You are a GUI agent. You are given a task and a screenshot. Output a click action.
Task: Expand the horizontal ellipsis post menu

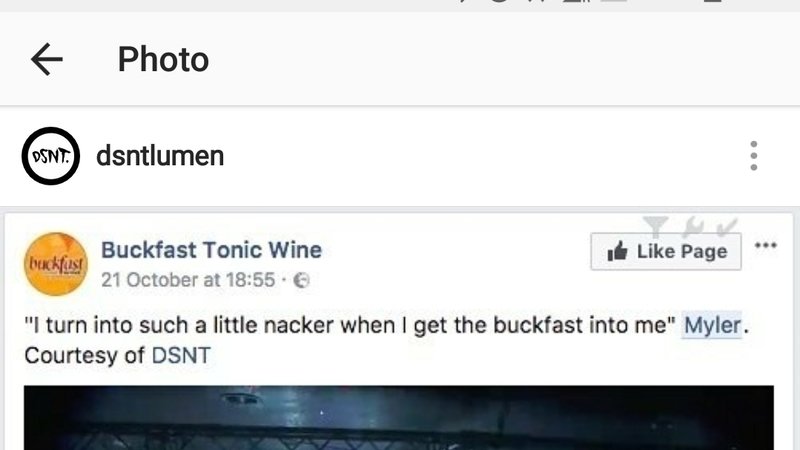766,245
